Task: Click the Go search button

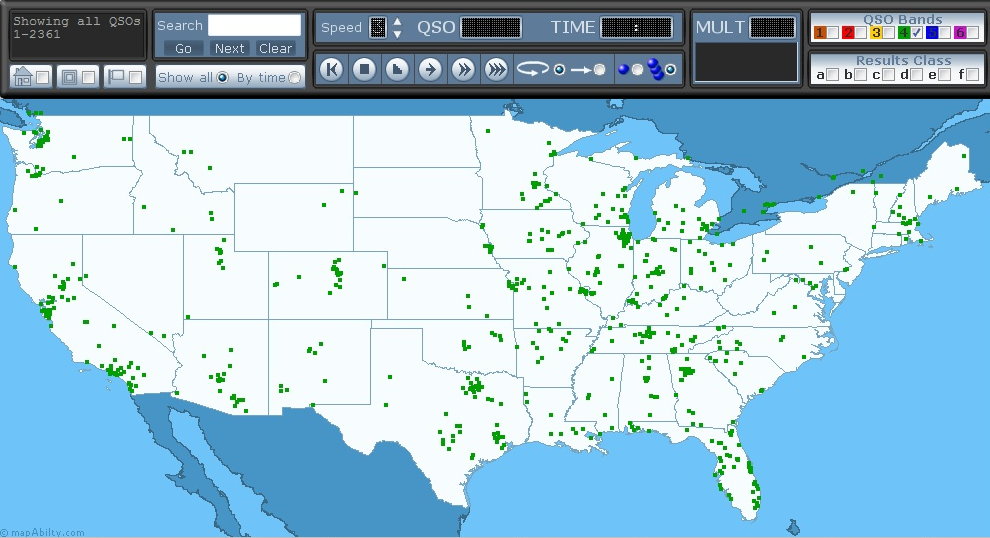Action: pyautogui.click(x=183, y=48)
